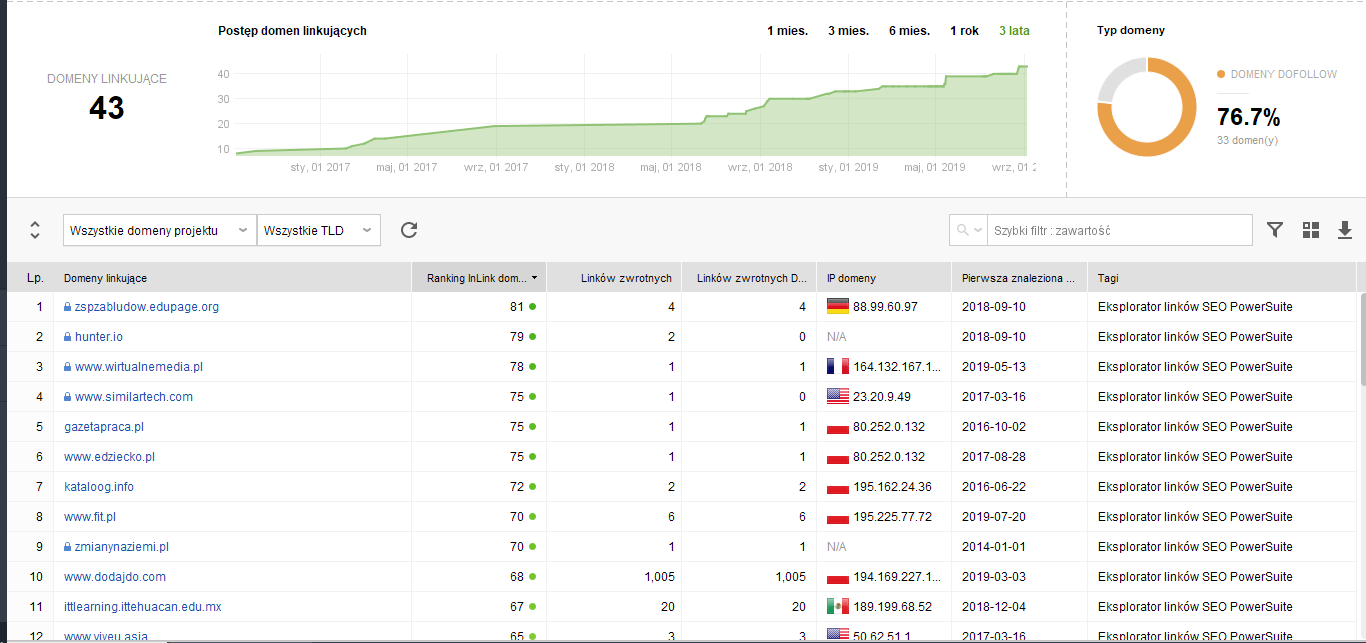Image resolution: width=1366 pixels, height=643 pixels.
Task: Click the expand/collapse arrows icon
Action: pyautogui.click(x=35, y=230)
